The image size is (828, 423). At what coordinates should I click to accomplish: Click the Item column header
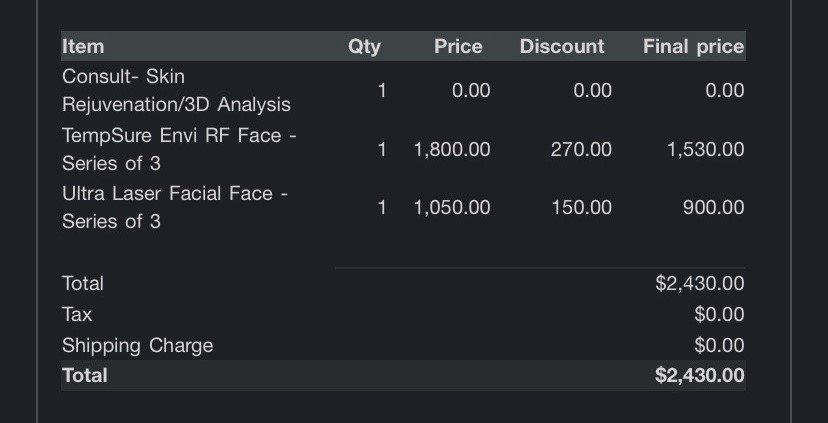point(83,46)
